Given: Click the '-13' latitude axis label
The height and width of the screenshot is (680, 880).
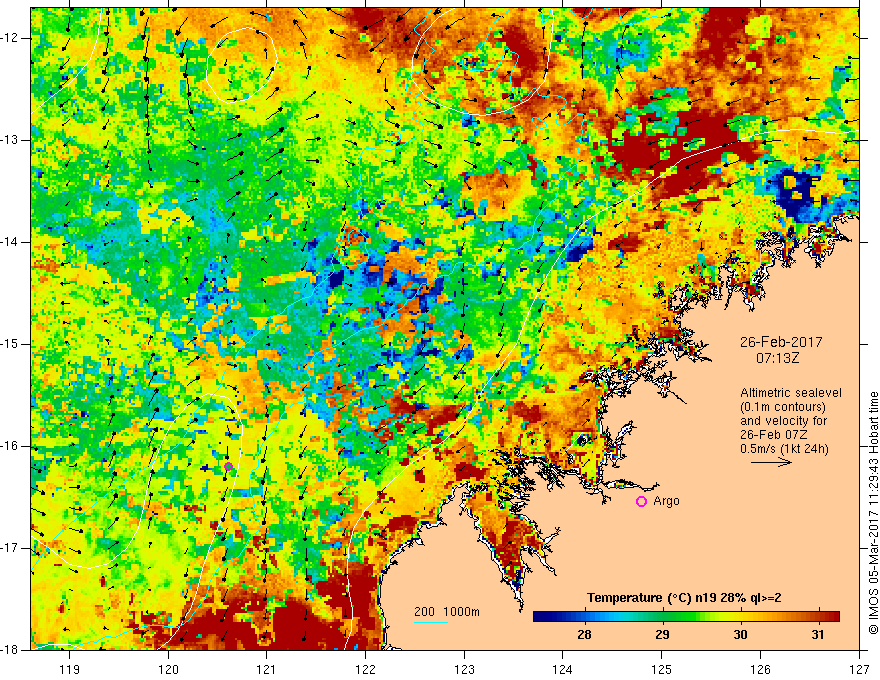Looking at the screenshot, I should [11, 140].
